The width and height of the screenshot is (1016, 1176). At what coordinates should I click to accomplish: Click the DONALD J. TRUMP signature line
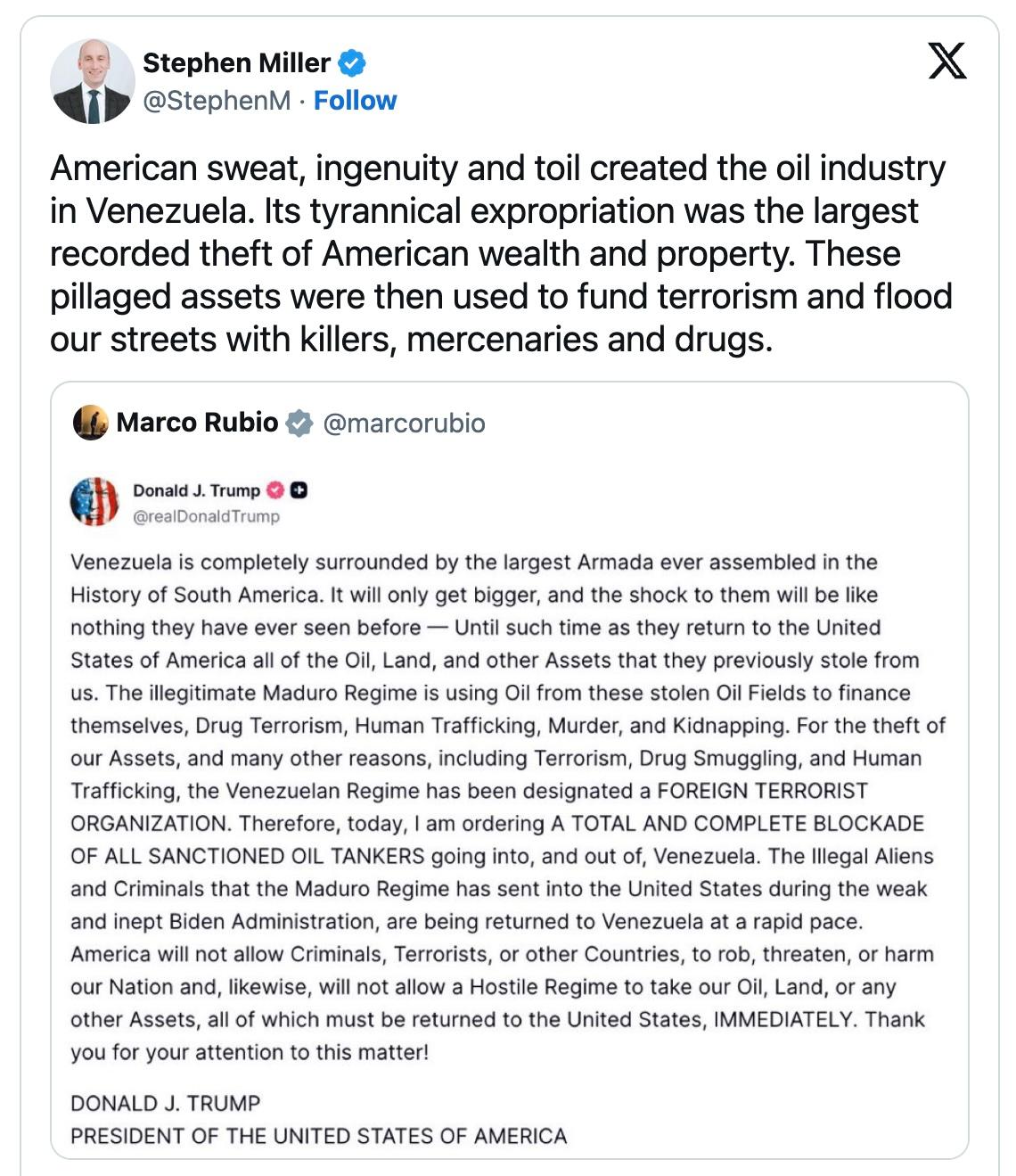(x=166, y=1103)
